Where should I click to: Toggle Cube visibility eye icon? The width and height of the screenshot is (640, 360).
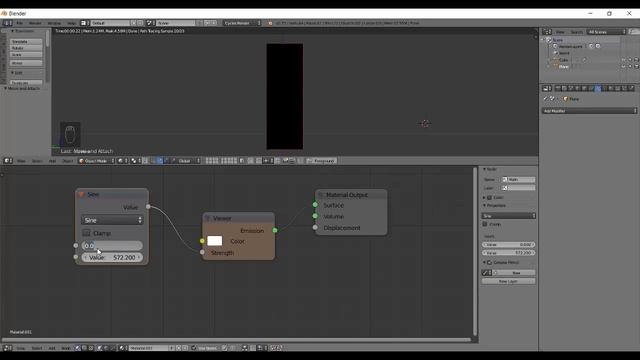[624, 60]
